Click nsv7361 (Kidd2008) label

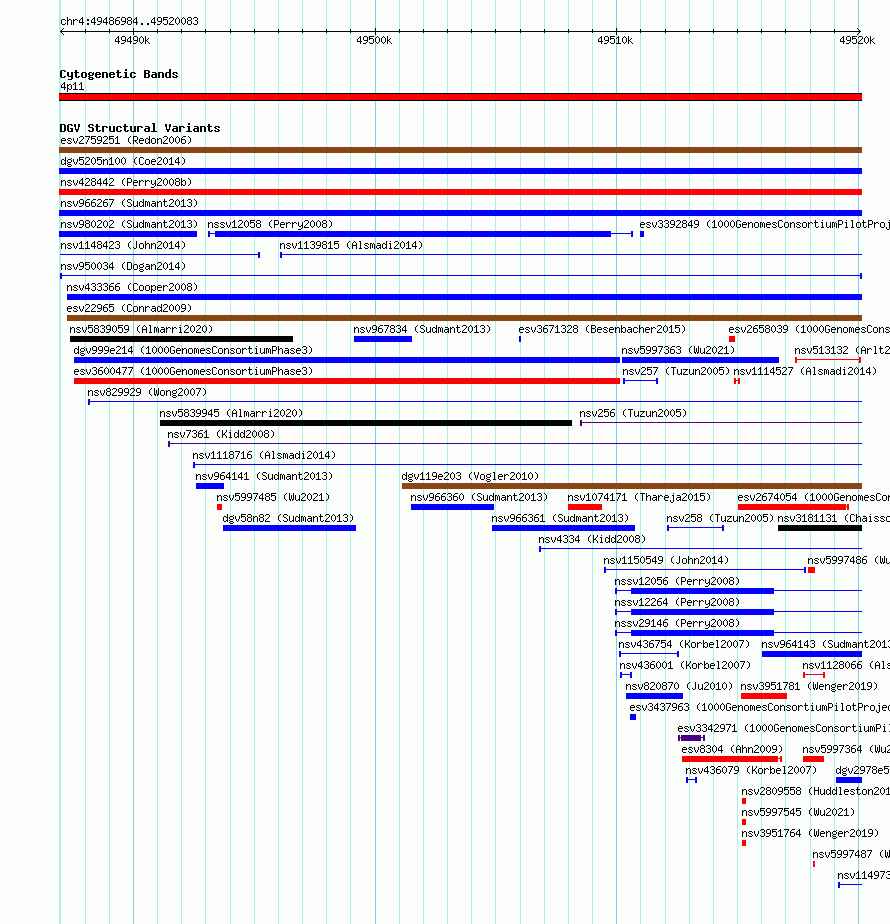[221, 434]
